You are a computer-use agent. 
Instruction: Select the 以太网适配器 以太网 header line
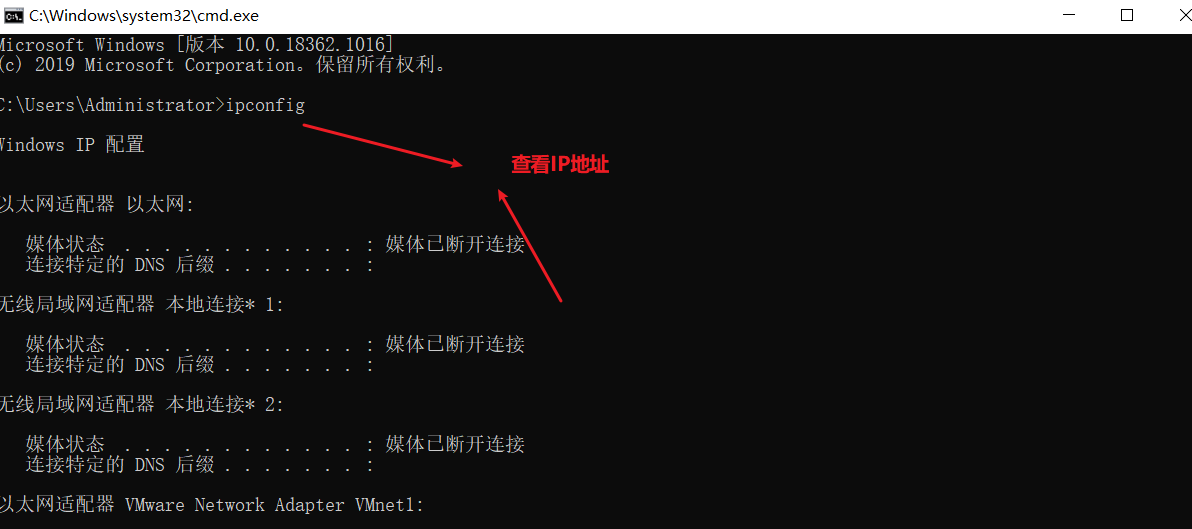point(97,205)
